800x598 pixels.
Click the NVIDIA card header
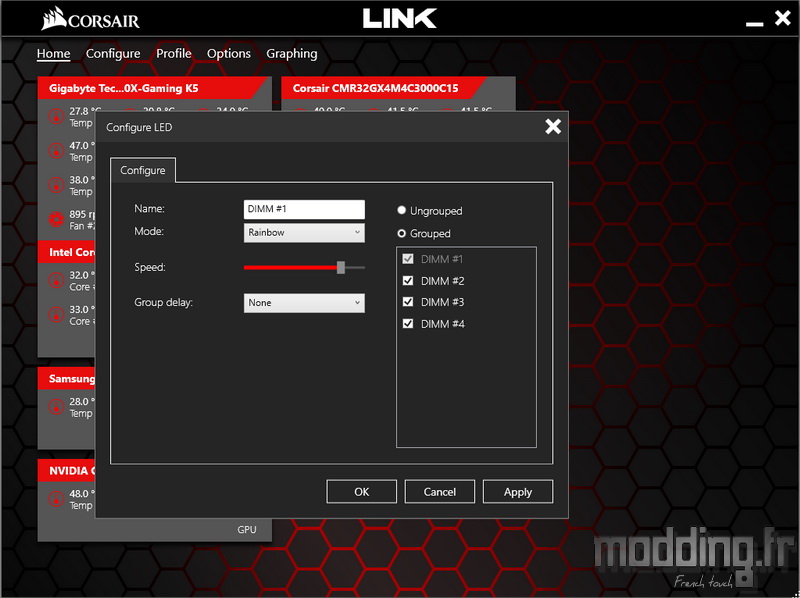(x=66, y=470)
